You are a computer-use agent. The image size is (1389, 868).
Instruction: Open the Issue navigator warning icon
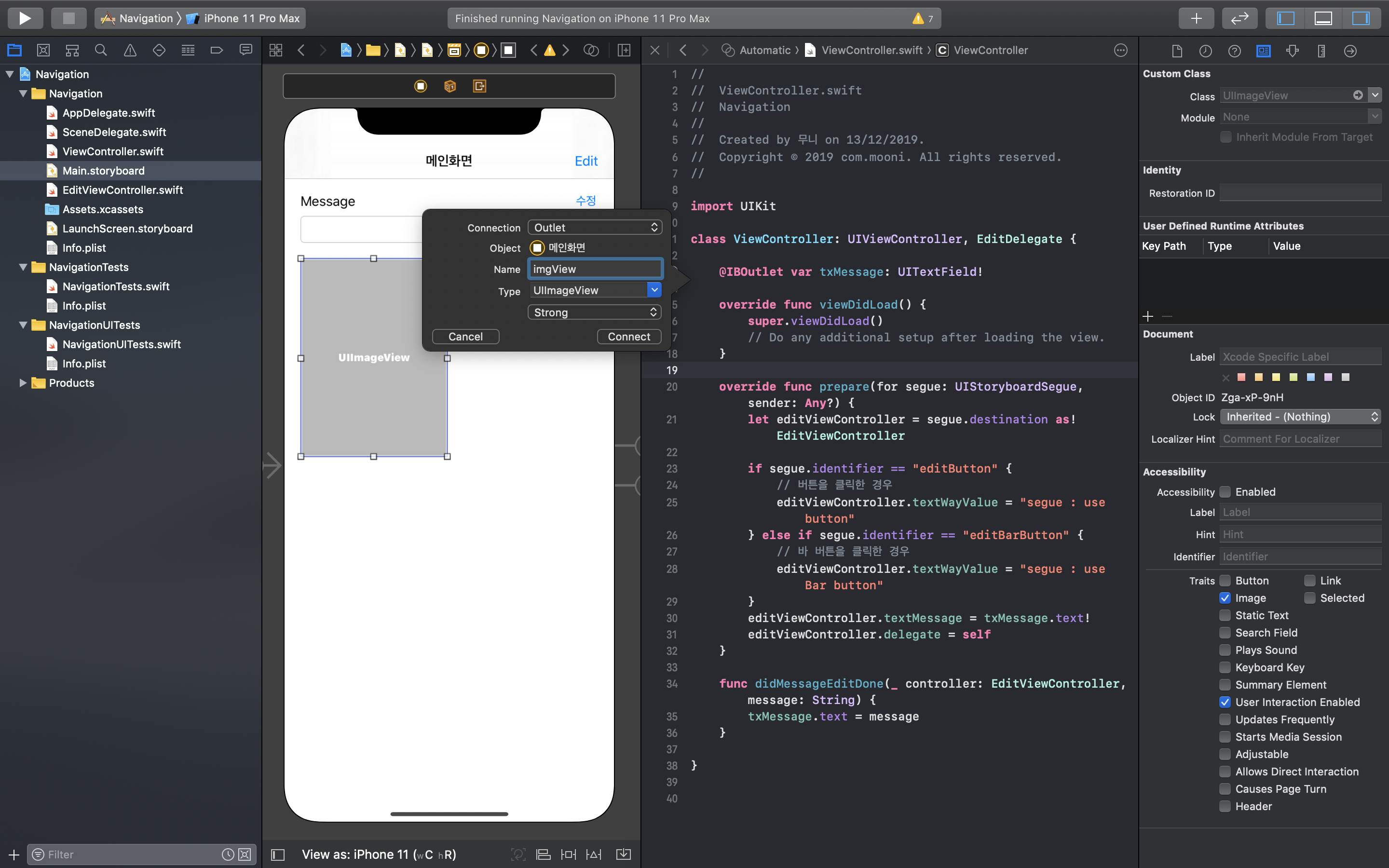(x=130, y=51)
